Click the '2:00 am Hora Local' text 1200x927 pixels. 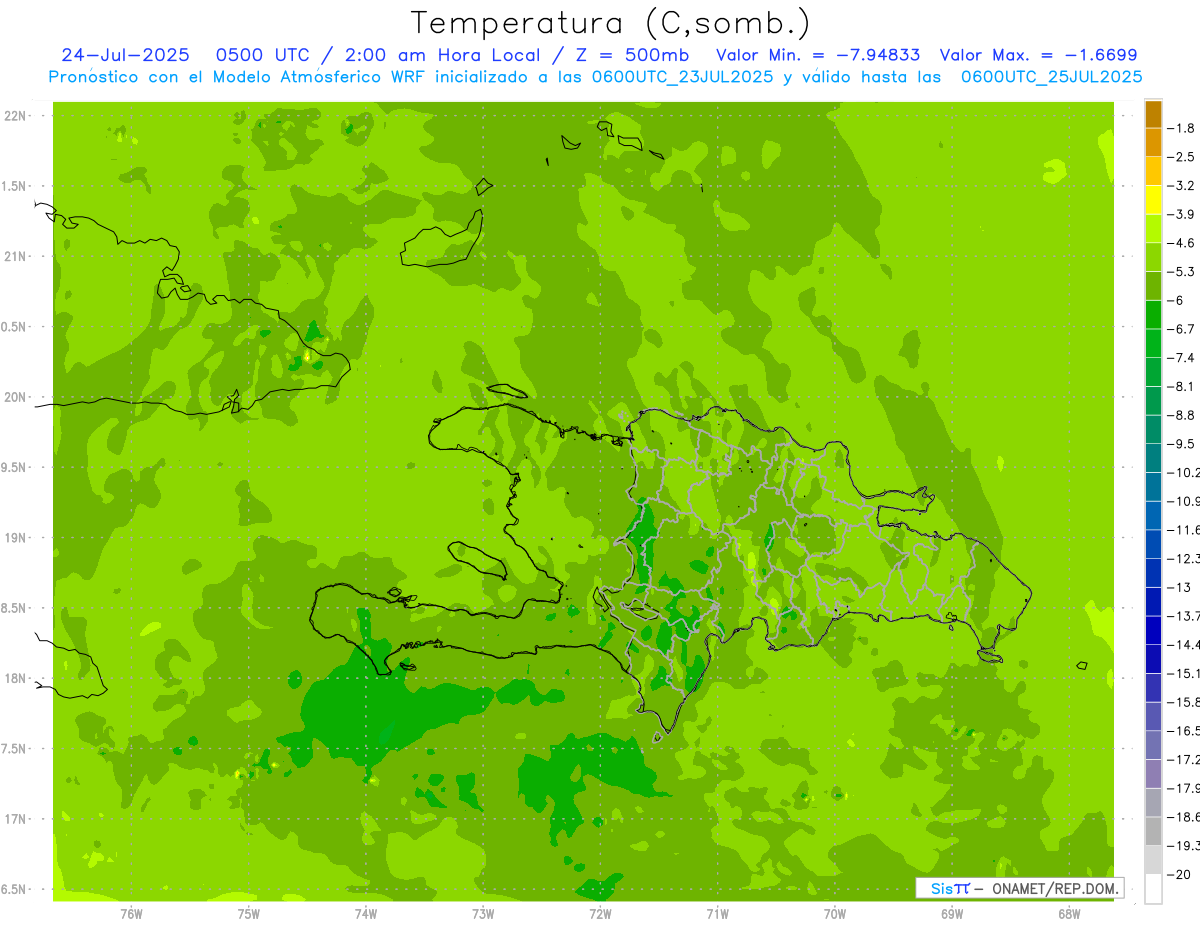tap(445, 55)
